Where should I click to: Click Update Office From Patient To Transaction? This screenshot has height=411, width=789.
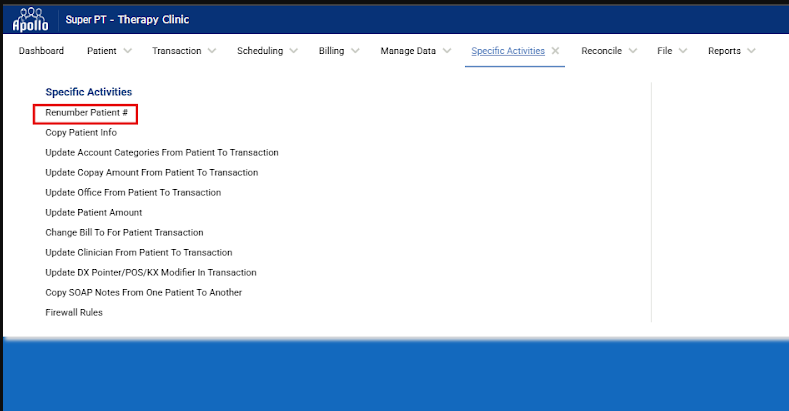pos(133,193)
